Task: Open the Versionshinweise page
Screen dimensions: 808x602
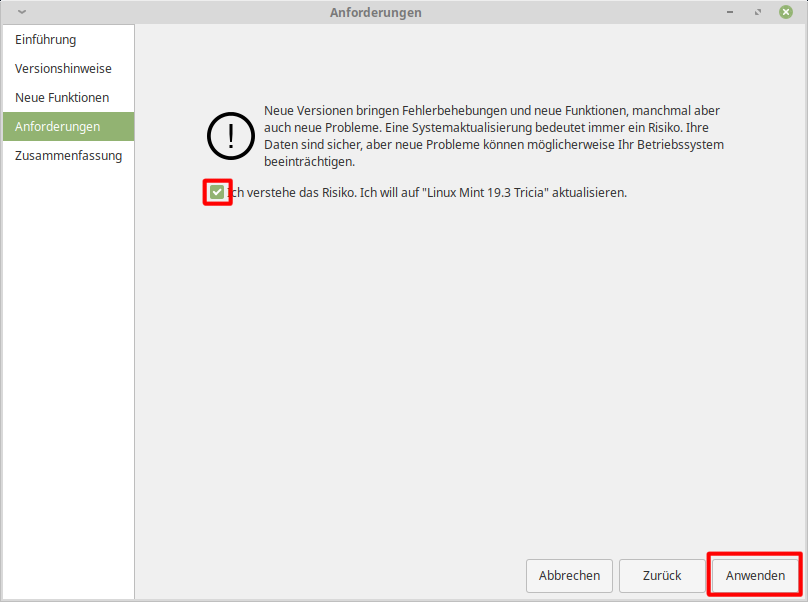Action: click(63, 69)
